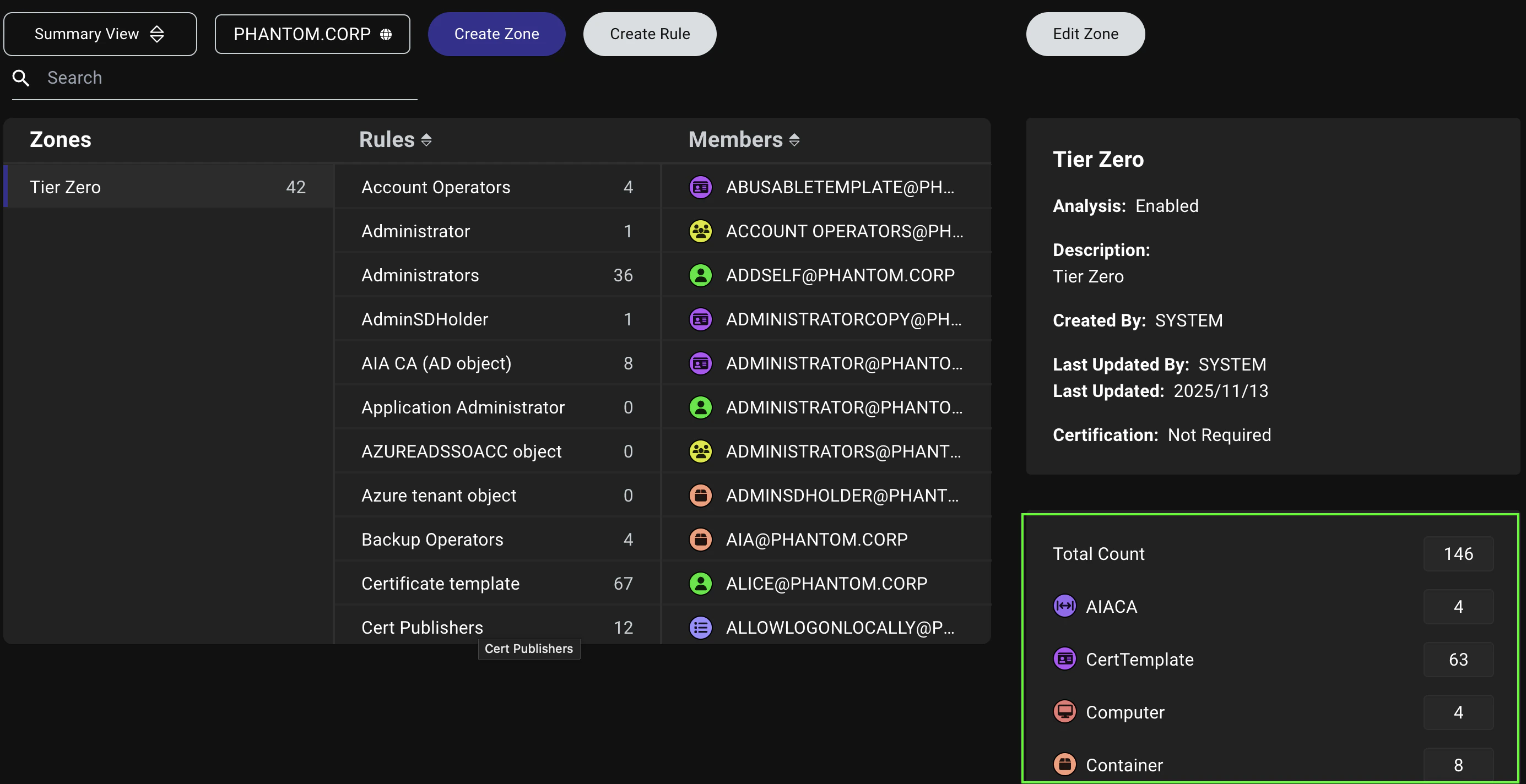Click the Container icon in Total Count panel
The width and height of the screenshot is (1526, 784).
tap(1064, 764)
